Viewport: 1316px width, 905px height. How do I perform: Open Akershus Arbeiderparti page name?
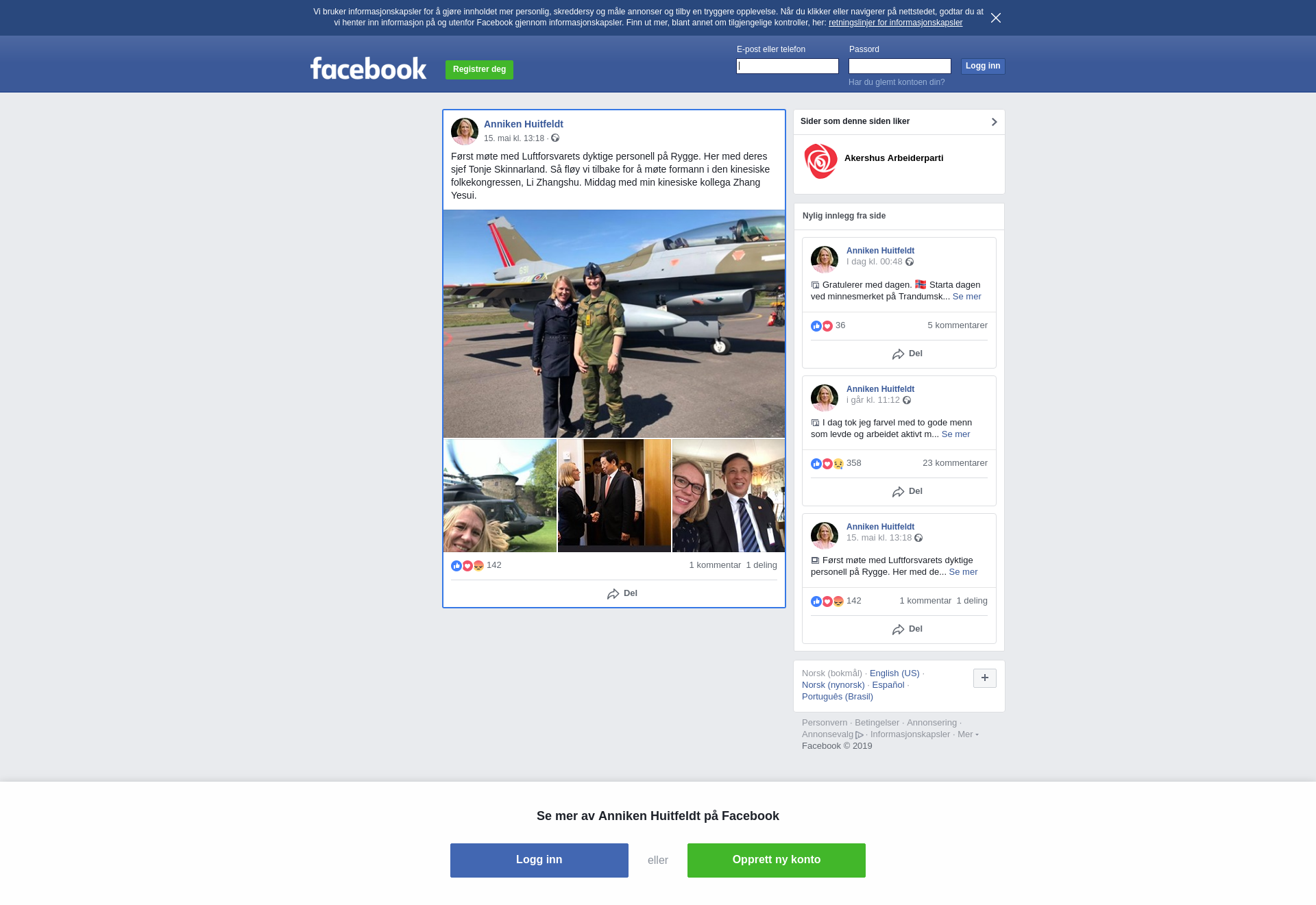click(x=894, y=158)
